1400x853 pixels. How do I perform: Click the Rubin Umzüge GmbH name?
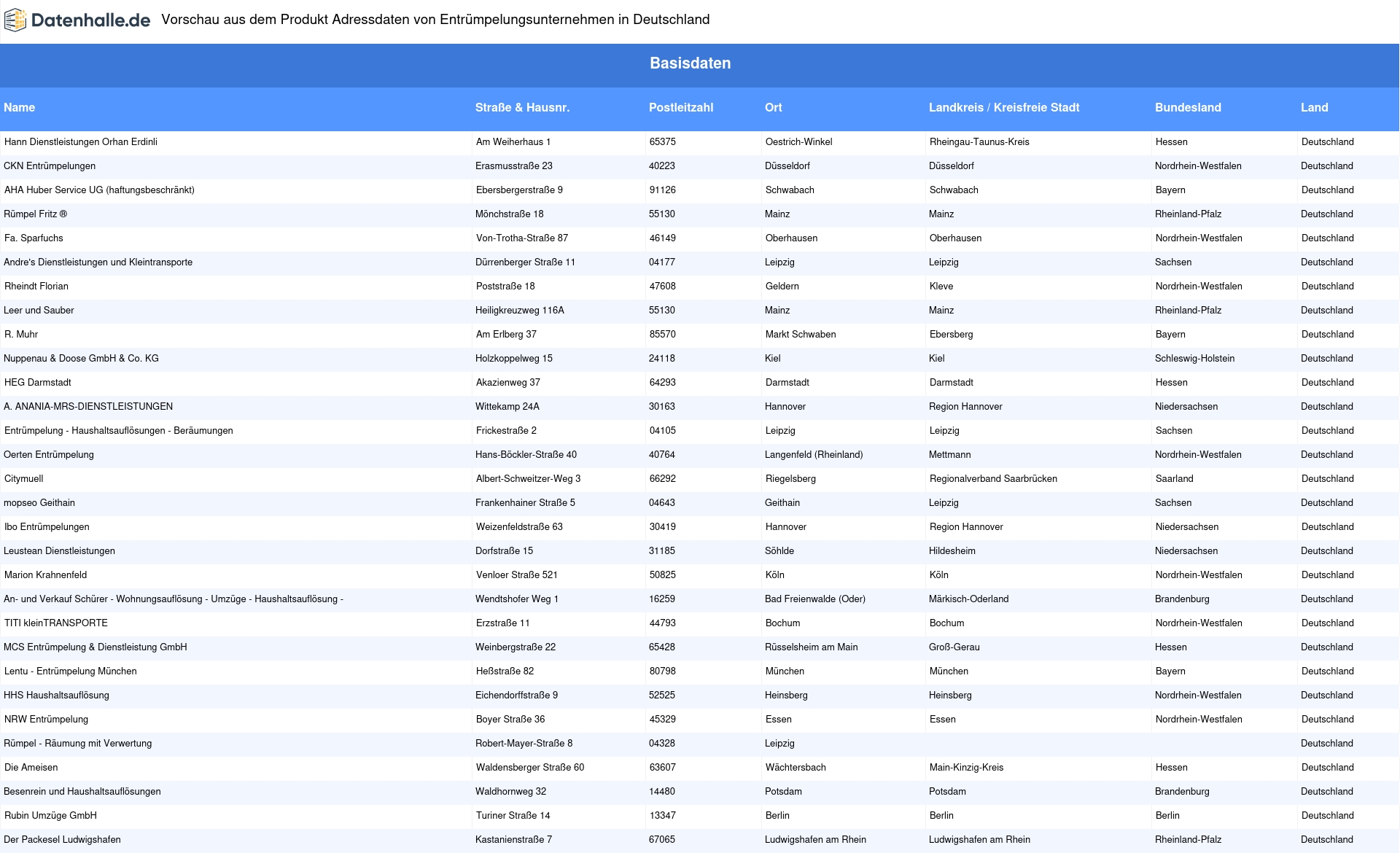point(51,816)
